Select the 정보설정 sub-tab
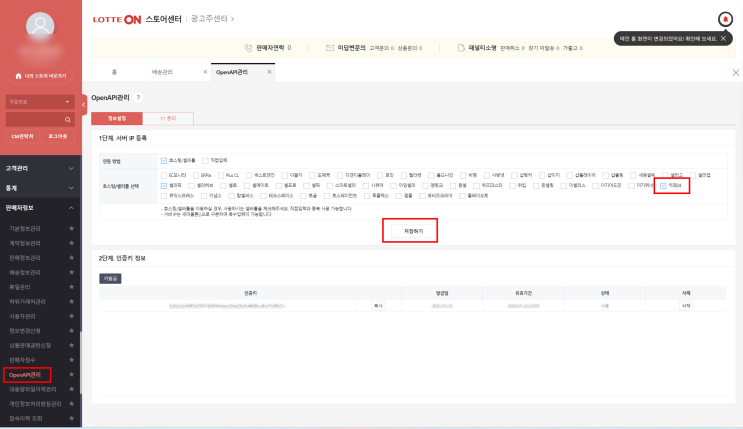 pyautogui.click(x=117, y=119)
